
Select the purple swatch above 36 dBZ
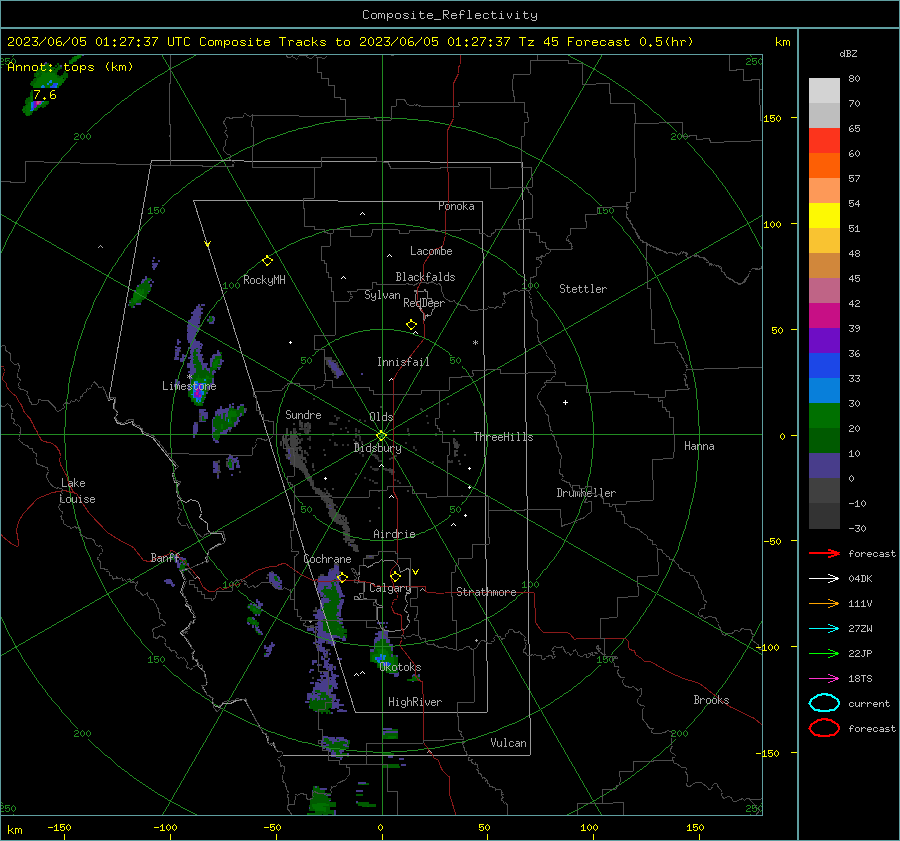coord(824,340)
